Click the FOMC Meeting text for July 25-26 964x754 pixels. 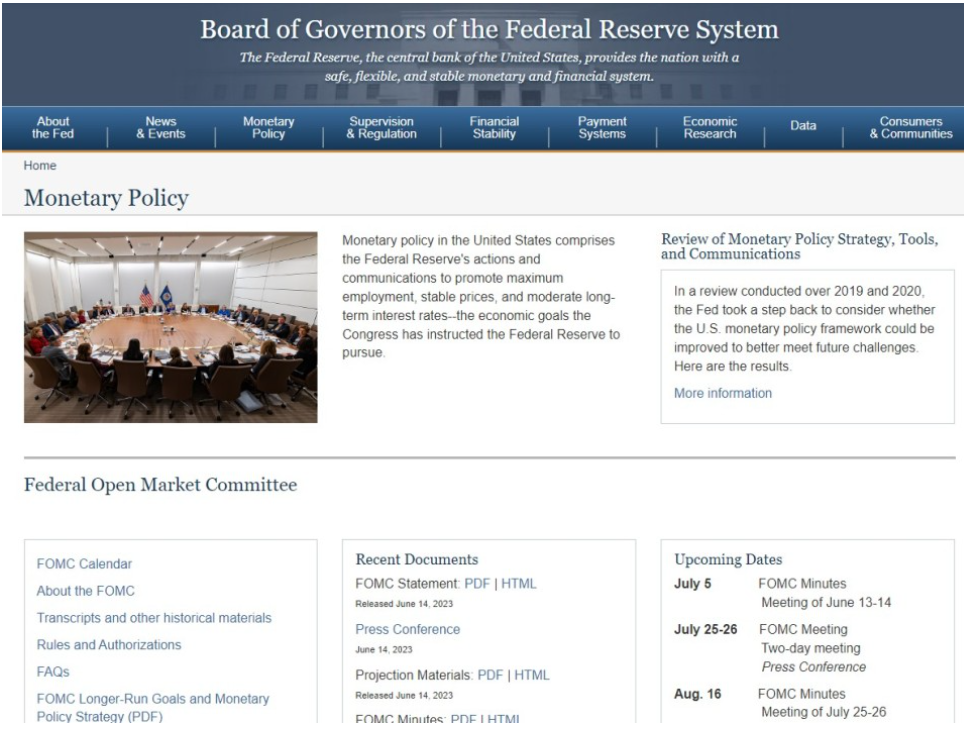coord(803,629)
